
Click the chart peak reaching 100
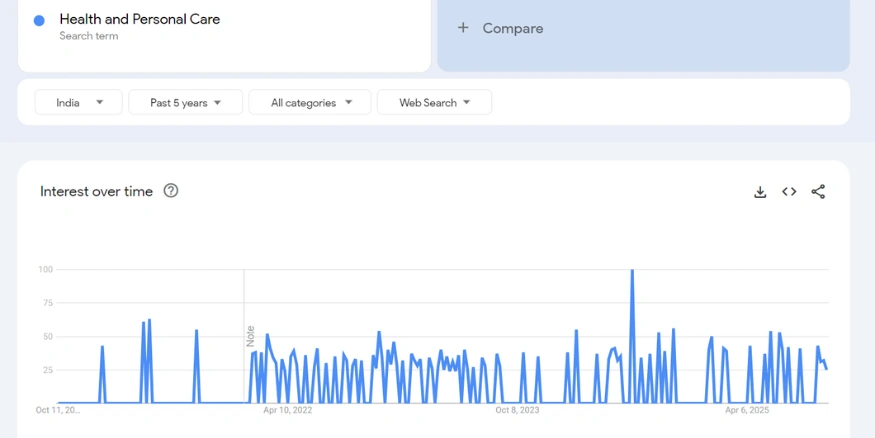coord(632,271)
